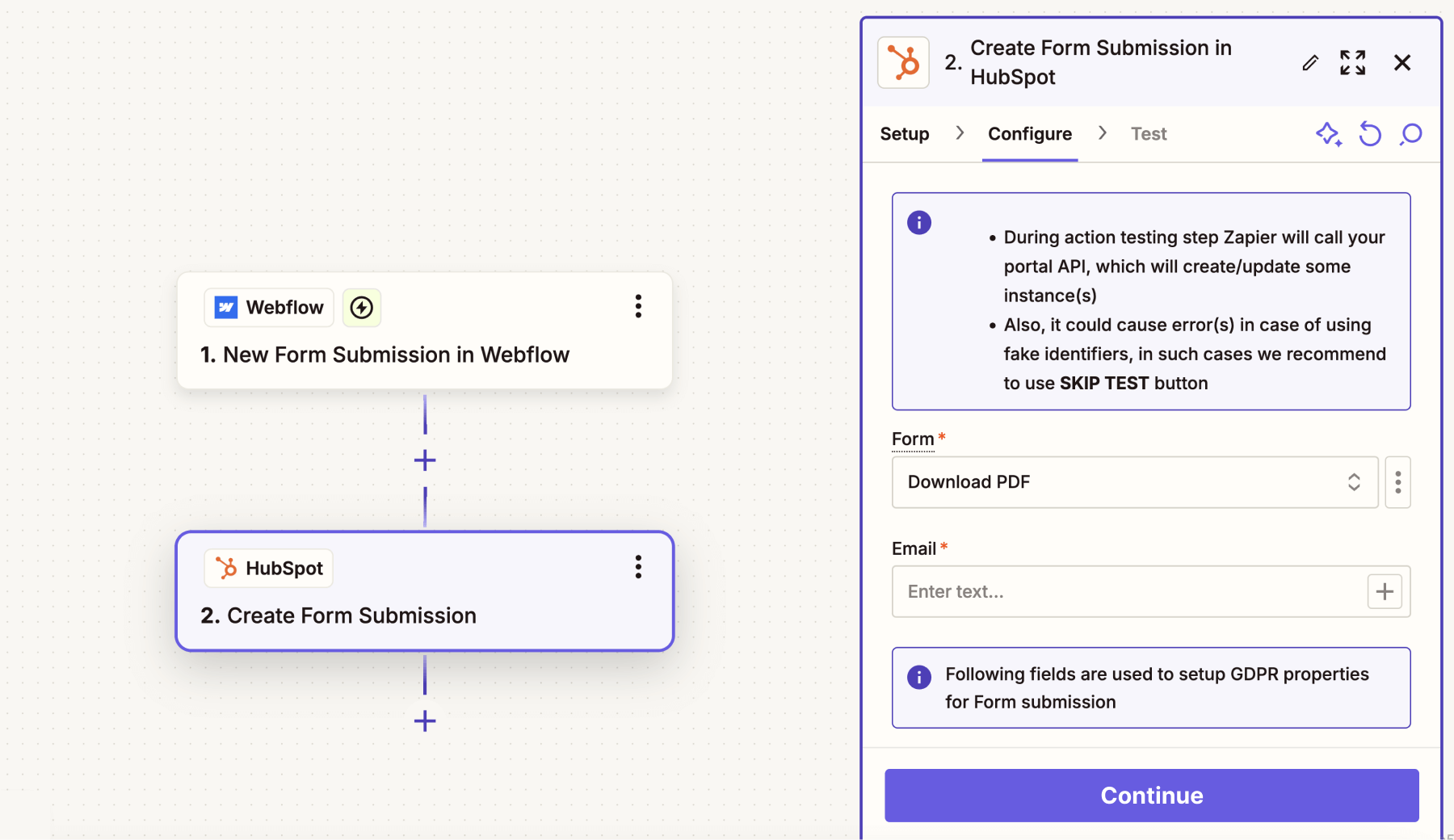Open Webflow step three-dot menu
This screenshot has height=840, width=1454.
tap(638, 306)
